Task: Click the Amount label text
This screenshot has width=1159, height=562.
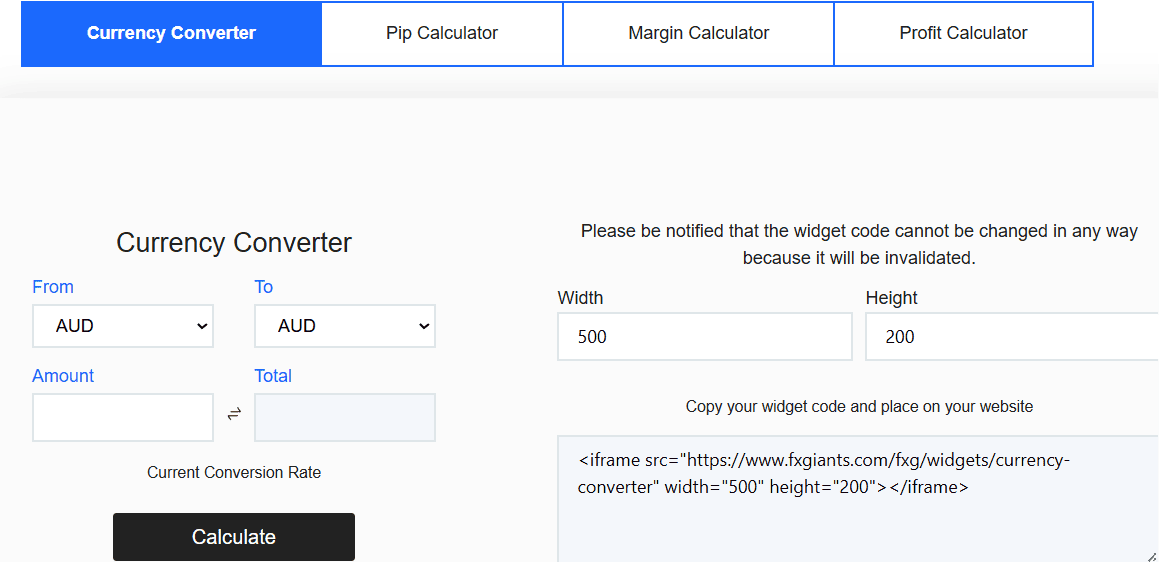Action: (x=63, y=376)
